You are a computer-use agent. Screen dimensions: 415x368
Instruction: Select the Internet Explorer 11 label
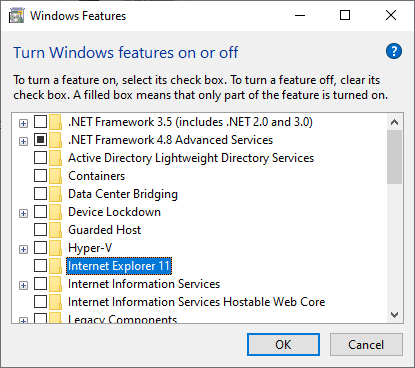119,266
